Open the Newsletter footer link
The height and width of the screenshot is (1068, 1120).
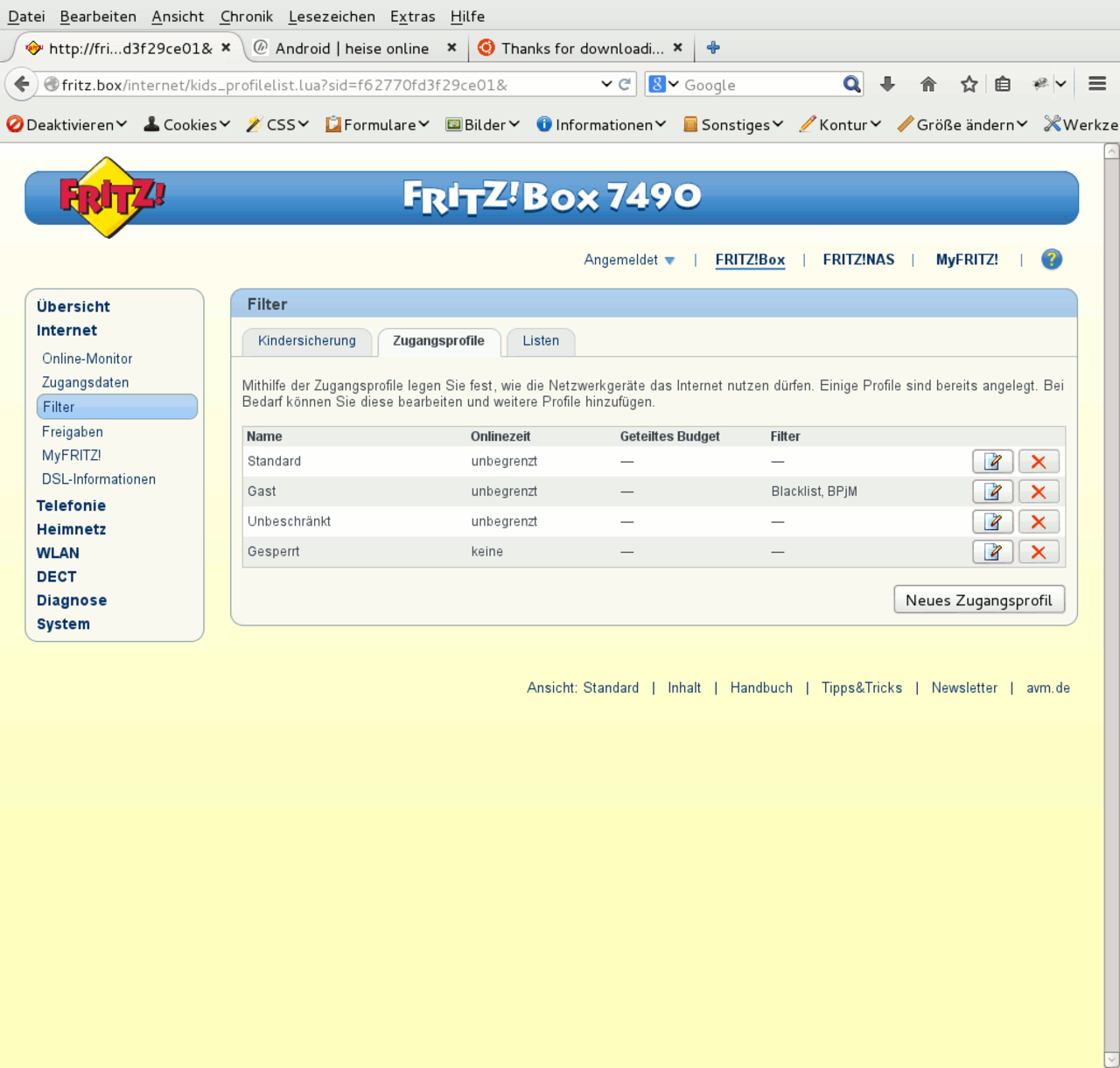click(x=964, y=688)
